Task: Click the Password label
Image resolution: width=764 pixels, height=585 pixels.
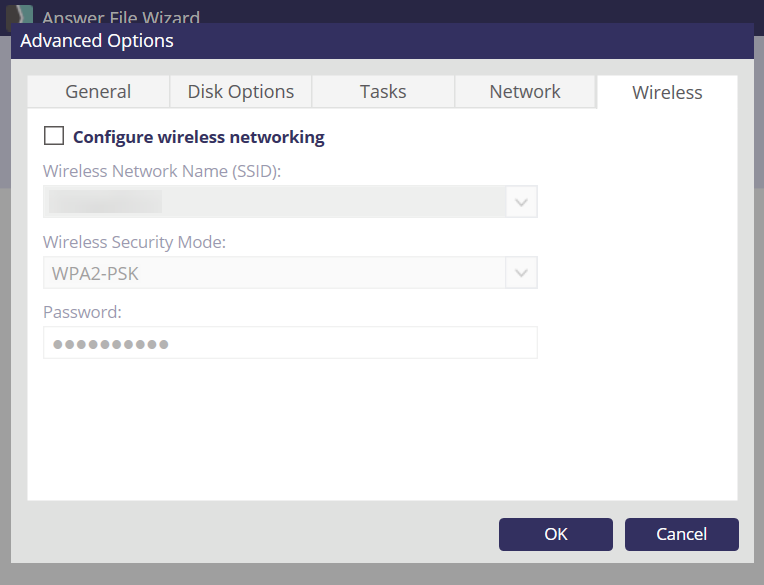Action: point(82,312)
